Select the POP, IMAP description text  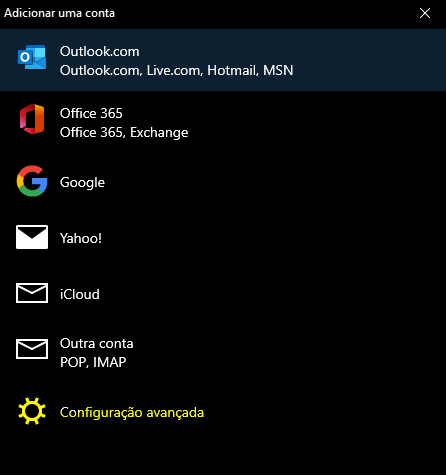pyautogui.click(x=93, y=362)
